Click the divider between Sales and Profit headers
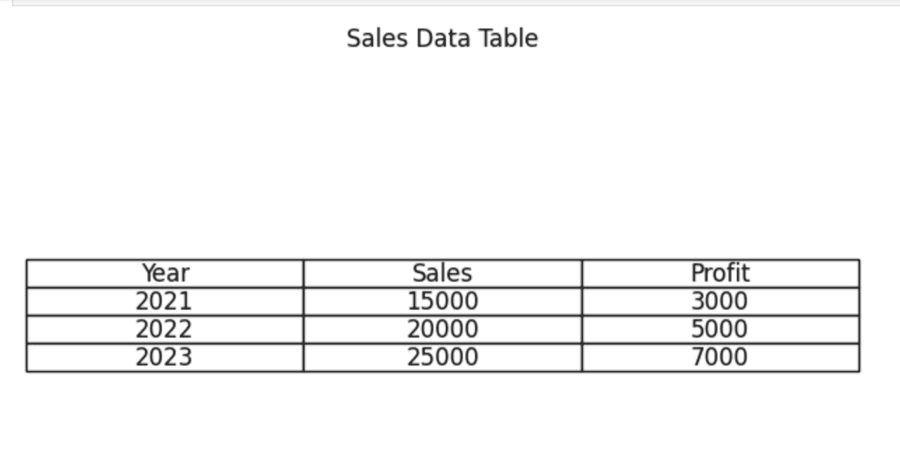 pos(582,273)
